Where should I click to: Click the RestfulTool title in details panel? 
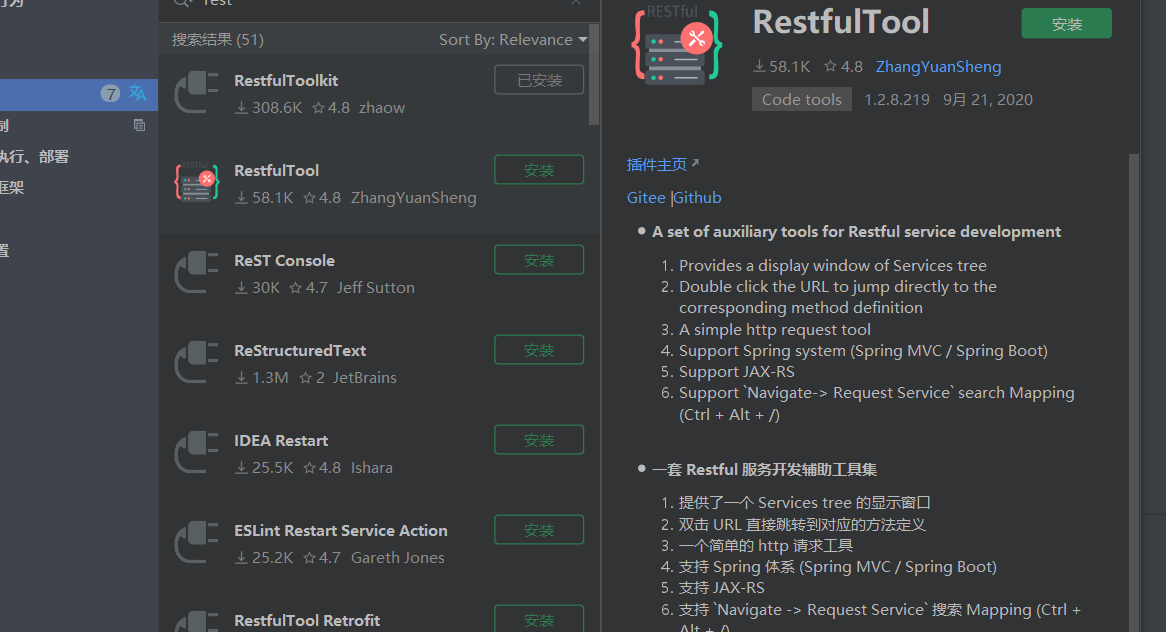841,22
